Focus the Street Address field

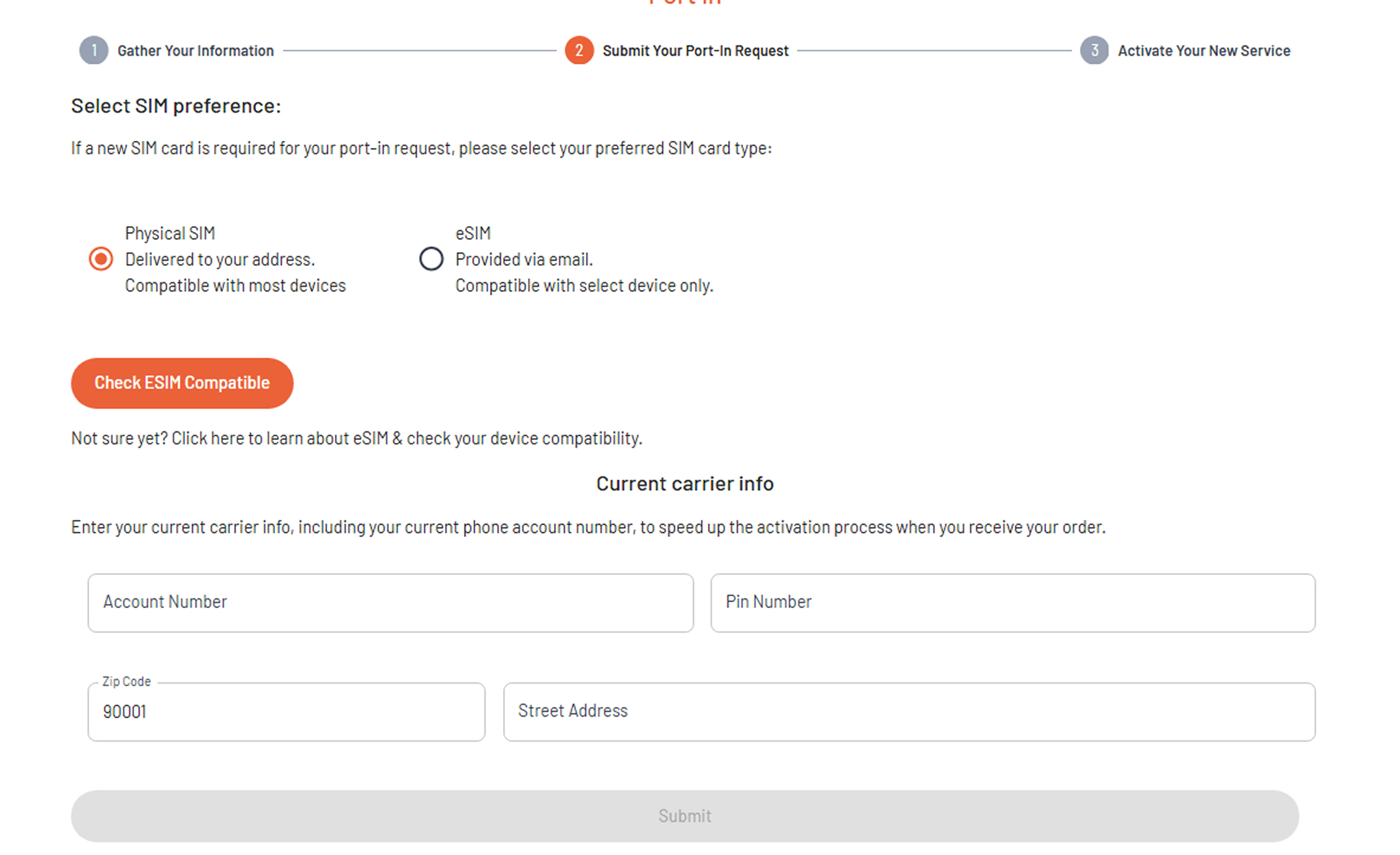pyautogui.click(x=909, y=711)
